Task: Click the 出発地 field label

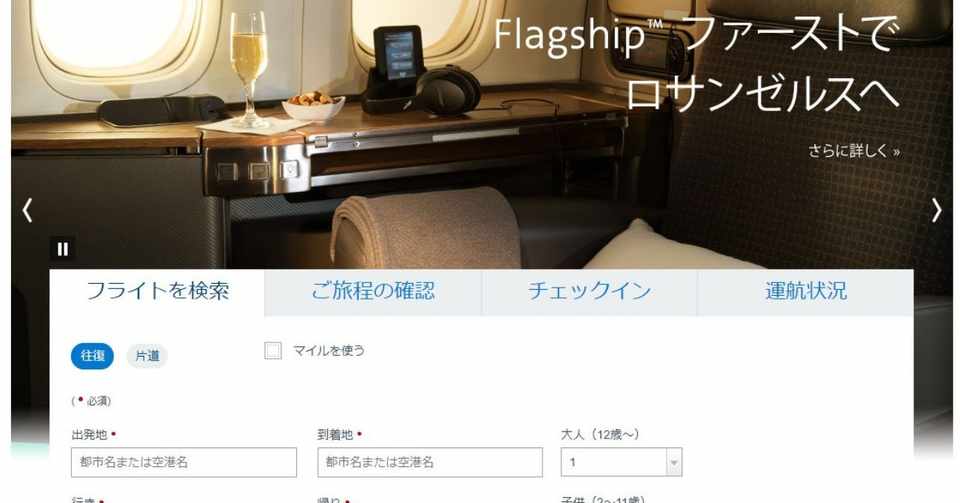Action: 89,434
